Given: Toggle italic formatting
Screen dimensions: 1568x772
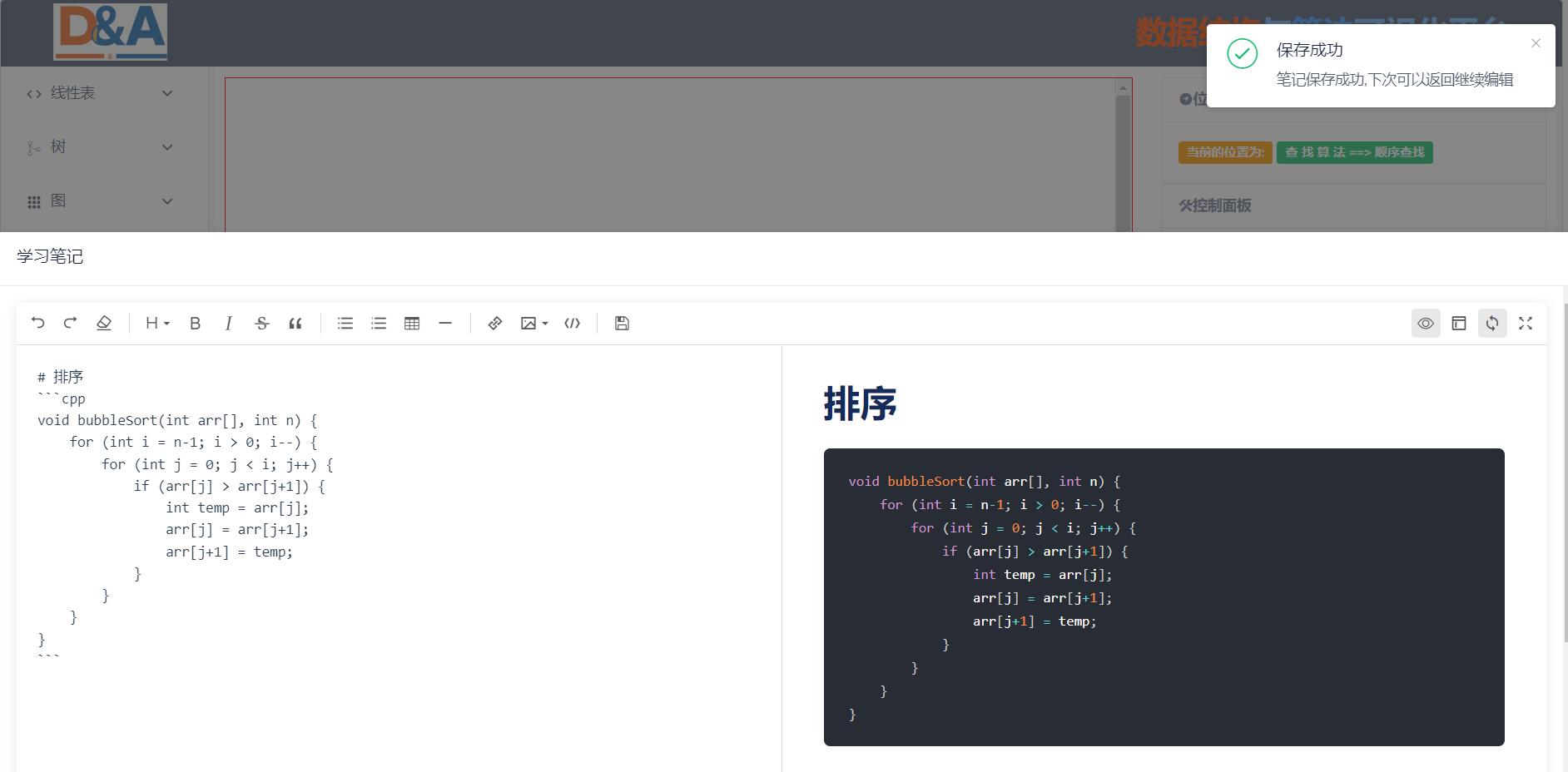Looking at the screenshot, I should click(229, 323).
